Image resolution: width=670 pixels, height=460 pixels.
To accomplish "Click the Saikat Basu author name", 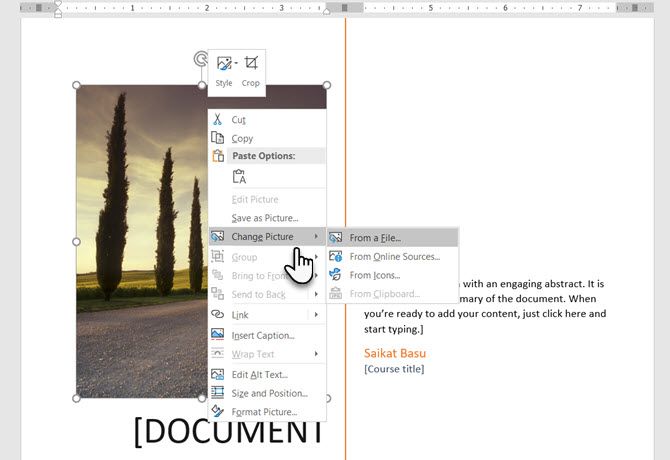I will coord(395,353).
